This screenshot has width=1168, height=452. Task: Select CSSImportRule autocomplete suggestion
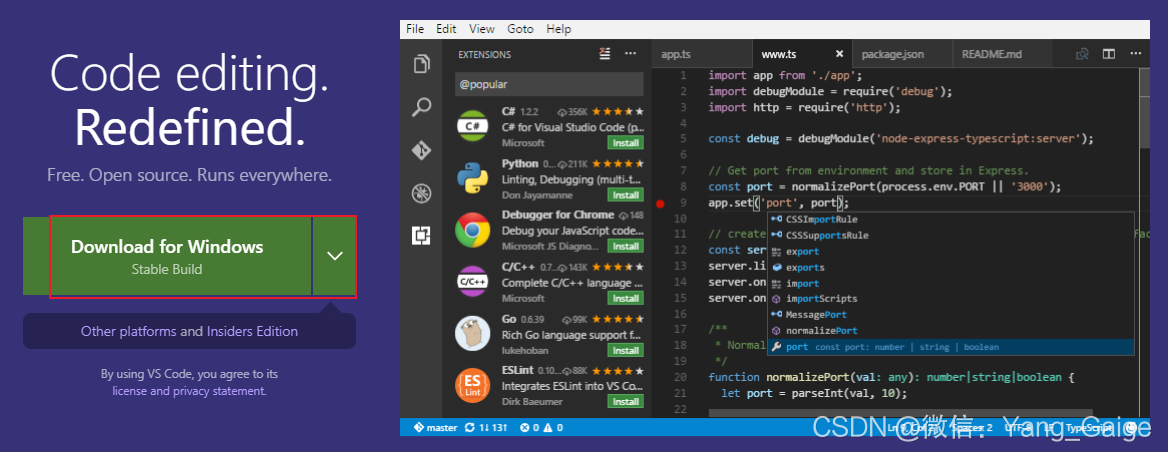(951, 220)
